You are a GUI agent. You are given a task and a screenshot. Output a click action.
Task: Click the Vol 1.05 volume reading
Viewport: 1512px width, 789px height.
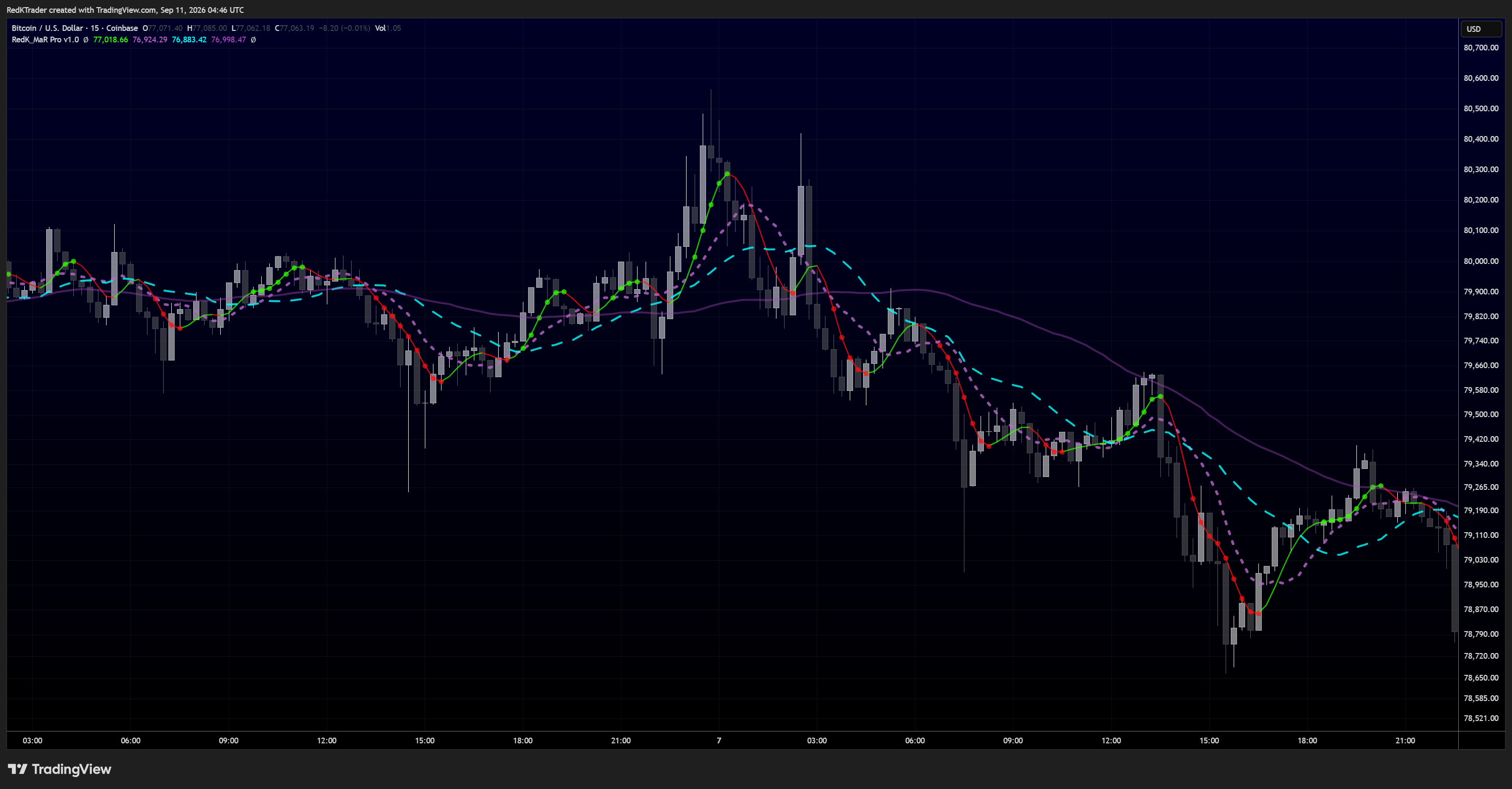388,28
